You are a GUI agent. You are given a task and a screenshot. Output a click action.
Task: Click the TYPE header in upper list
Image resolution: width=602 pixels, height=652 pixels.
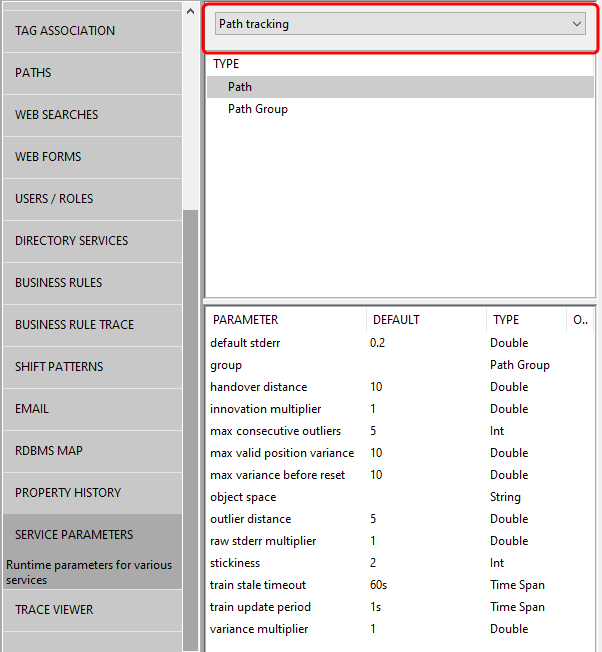click(x=226, y=64)
